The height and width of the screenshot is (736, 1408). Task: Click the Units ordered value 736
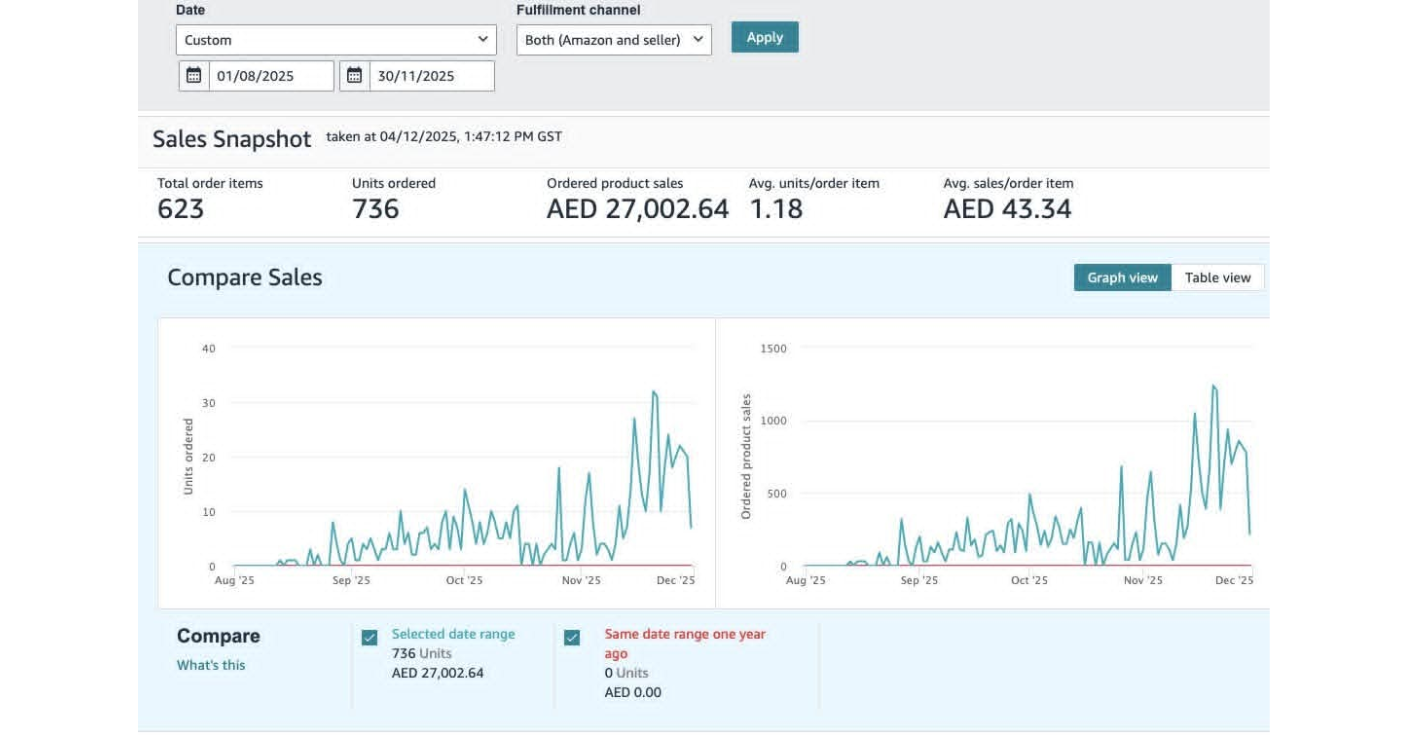[375, 209]
